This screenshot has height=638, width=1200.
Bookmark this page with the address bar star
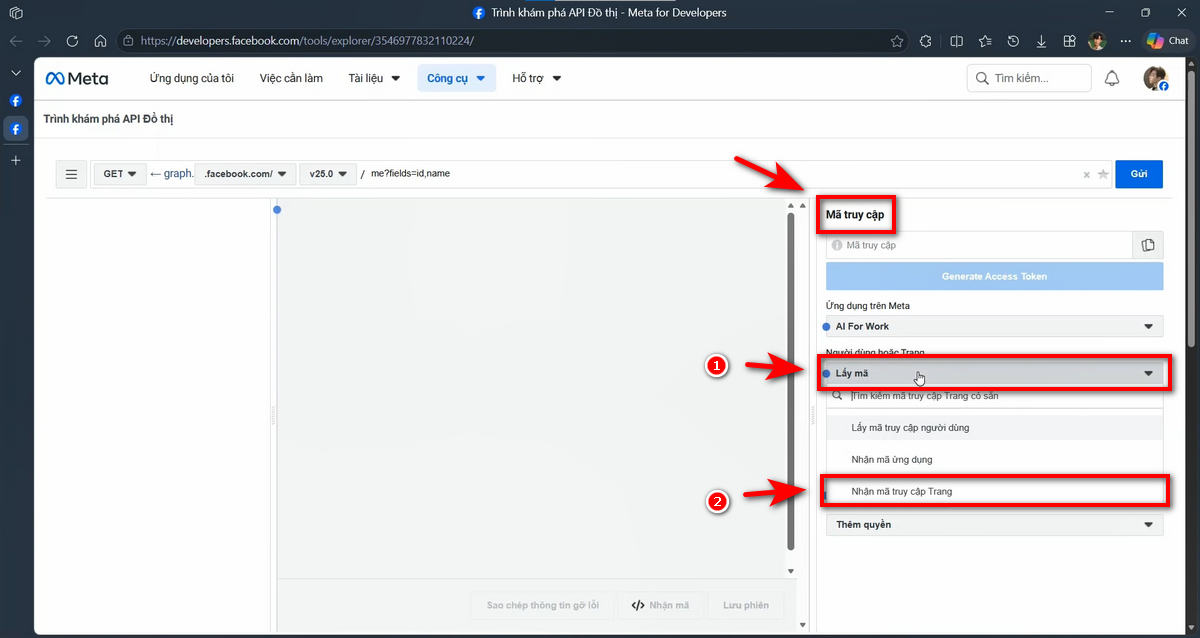click(x=897, y=41)
